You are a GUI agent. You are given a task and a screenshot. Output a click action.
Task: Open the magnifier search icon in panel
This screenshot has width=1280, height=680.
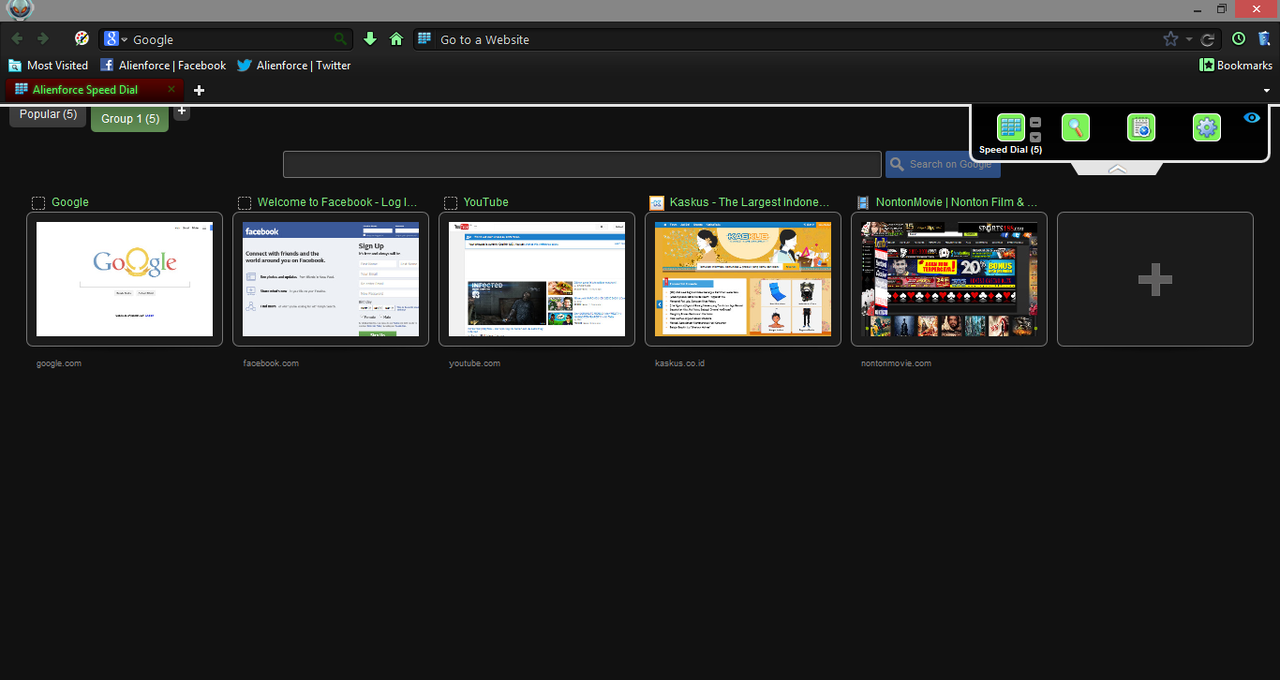point(1075,127)
